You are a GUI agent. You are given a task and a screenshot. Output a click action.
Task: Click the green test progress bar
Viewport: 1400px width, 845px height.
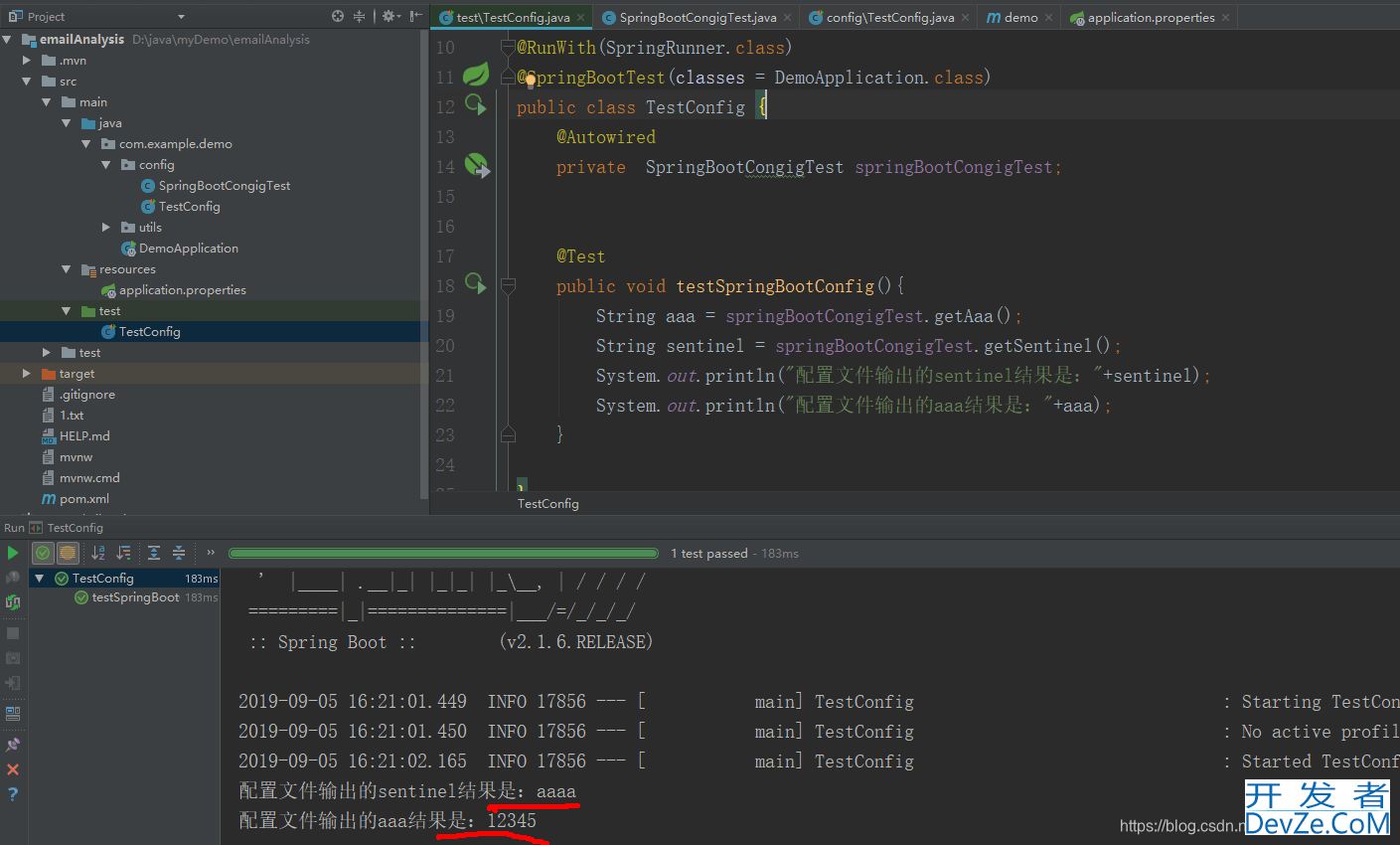[443, 554]
